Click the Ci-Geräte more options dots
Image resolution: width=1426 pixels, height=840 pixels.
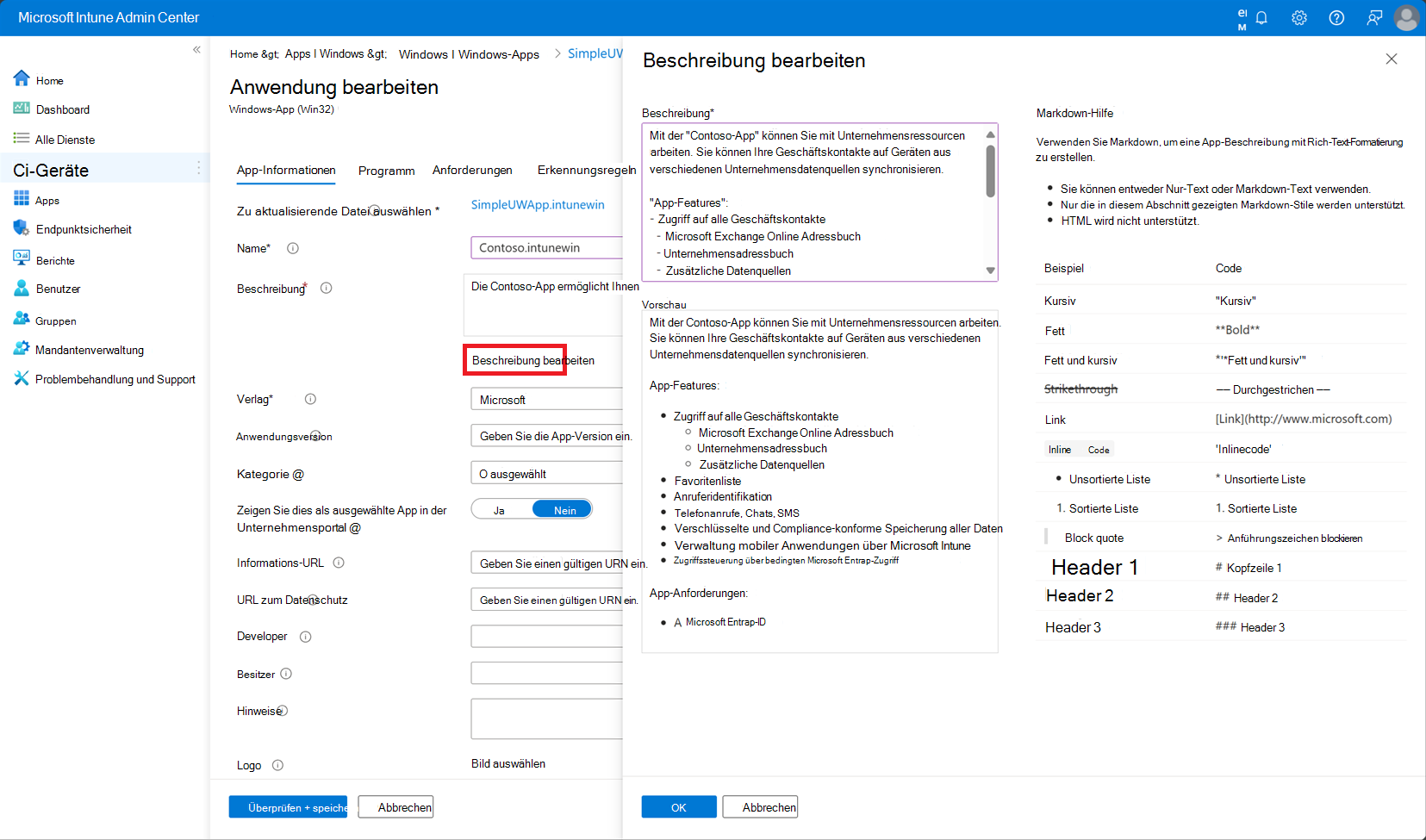[199, 168]
